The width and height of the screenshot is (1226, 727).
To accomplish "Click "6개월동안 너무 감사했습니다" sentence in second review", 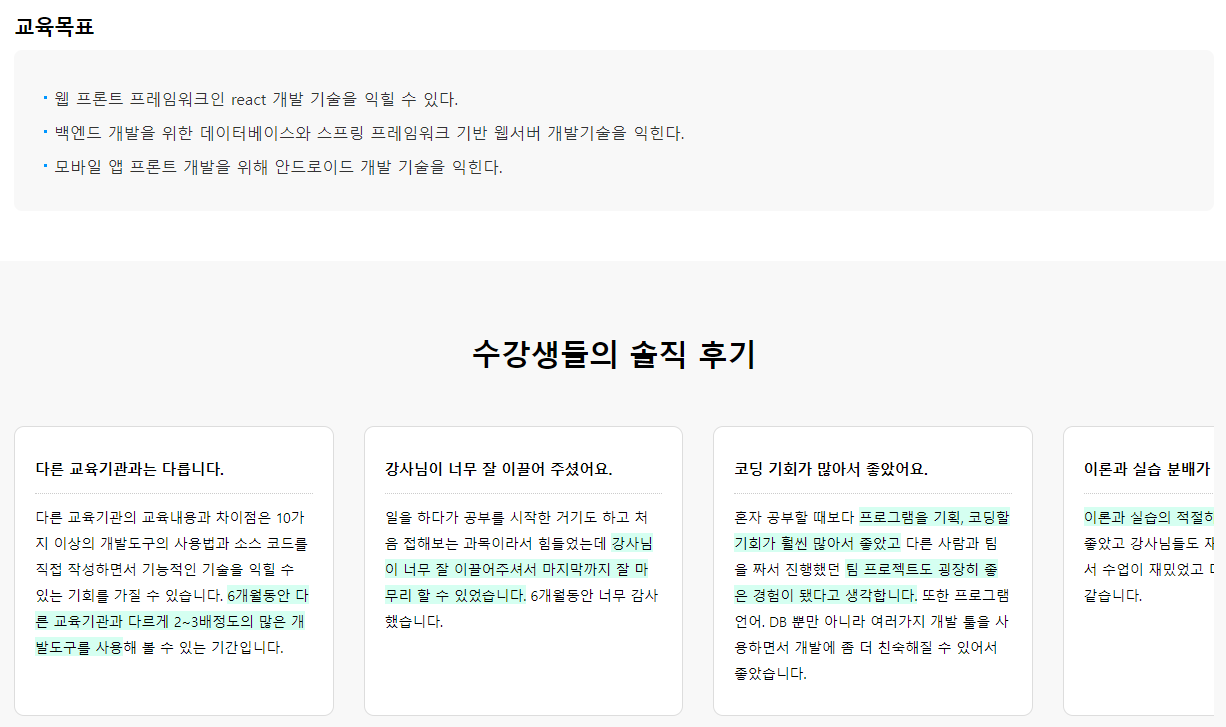I will [593, 596].
